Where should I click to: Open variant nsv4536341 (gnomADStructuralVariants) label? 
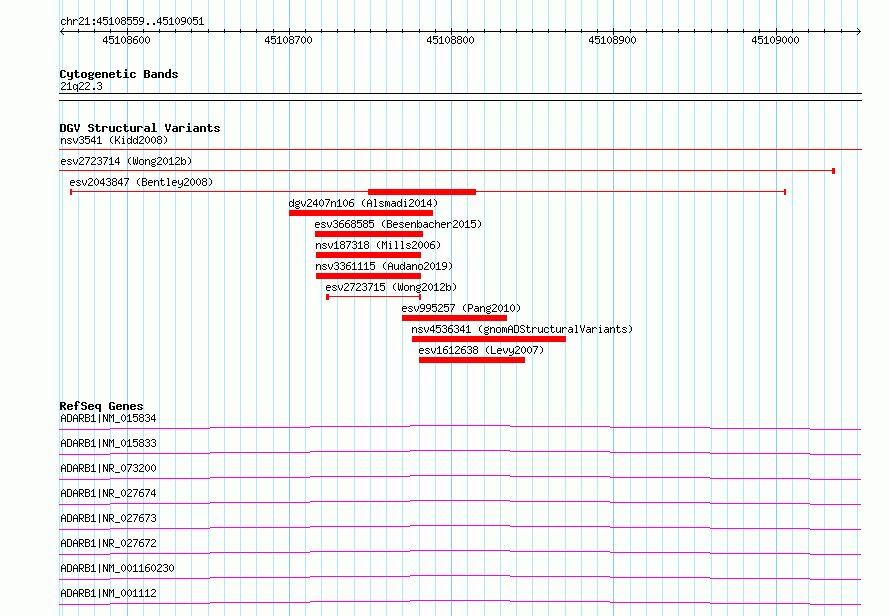(522, 329)
